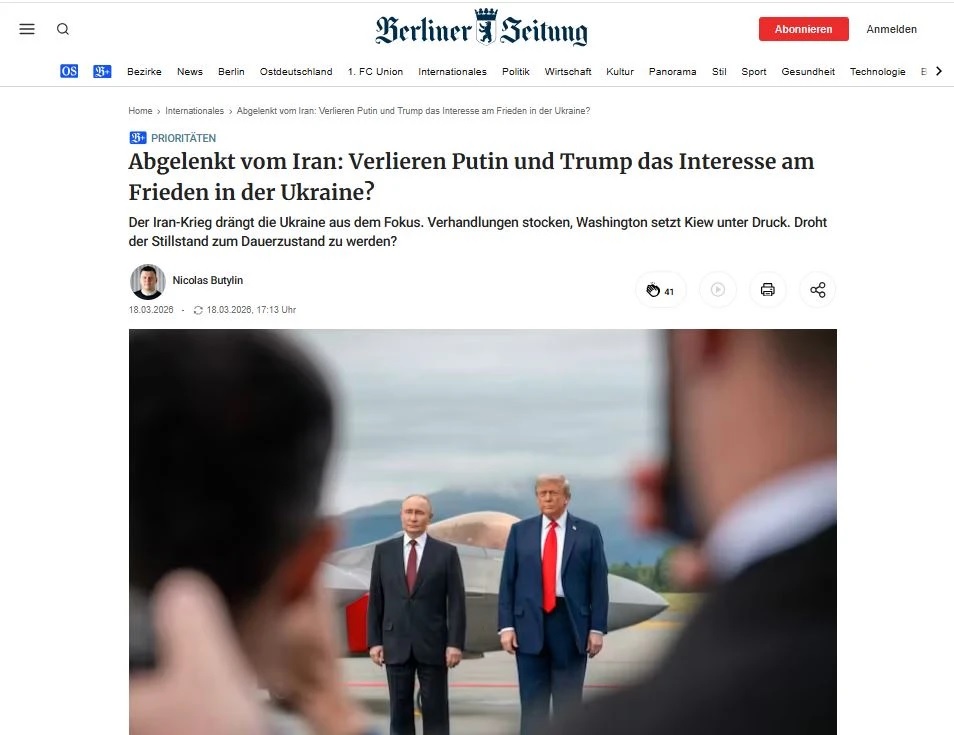Open author Nicolas Butylin's profile
Image resolution: width=954 pixels, height=735 pixels.
207,280
